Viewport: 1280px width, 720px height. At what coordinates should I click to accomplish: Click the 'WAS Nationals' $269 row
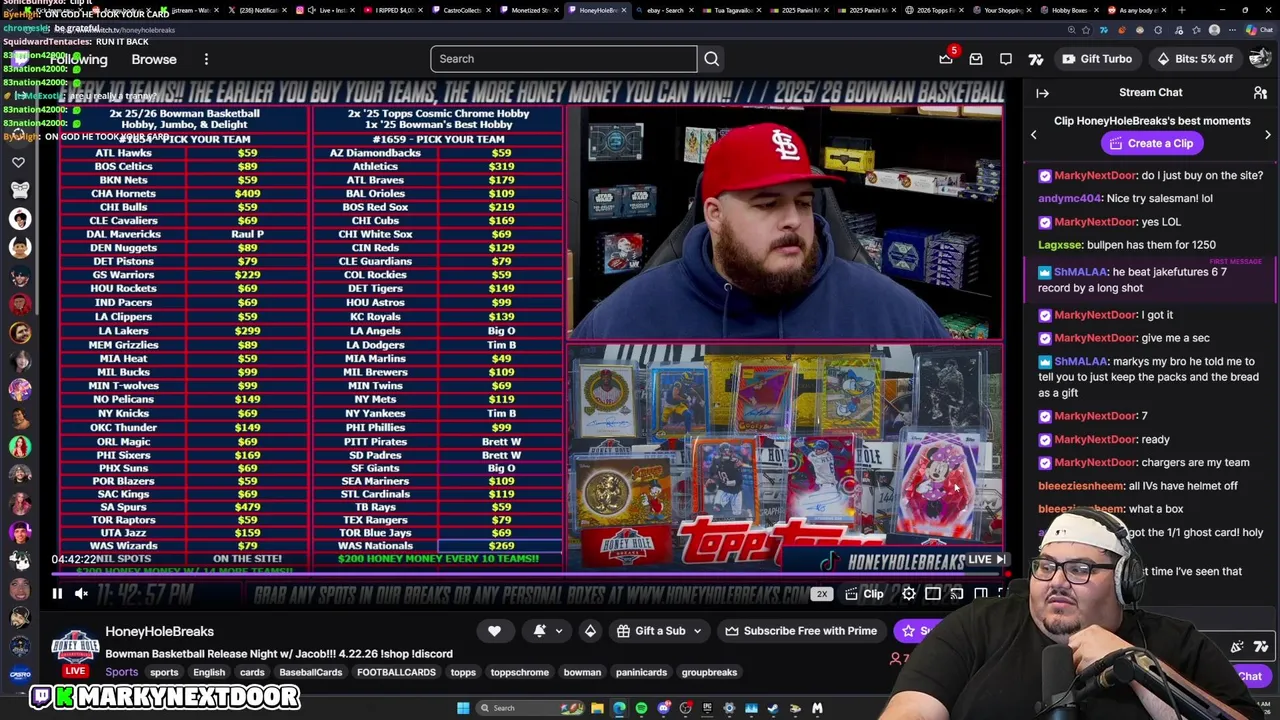tap(438, 546)
